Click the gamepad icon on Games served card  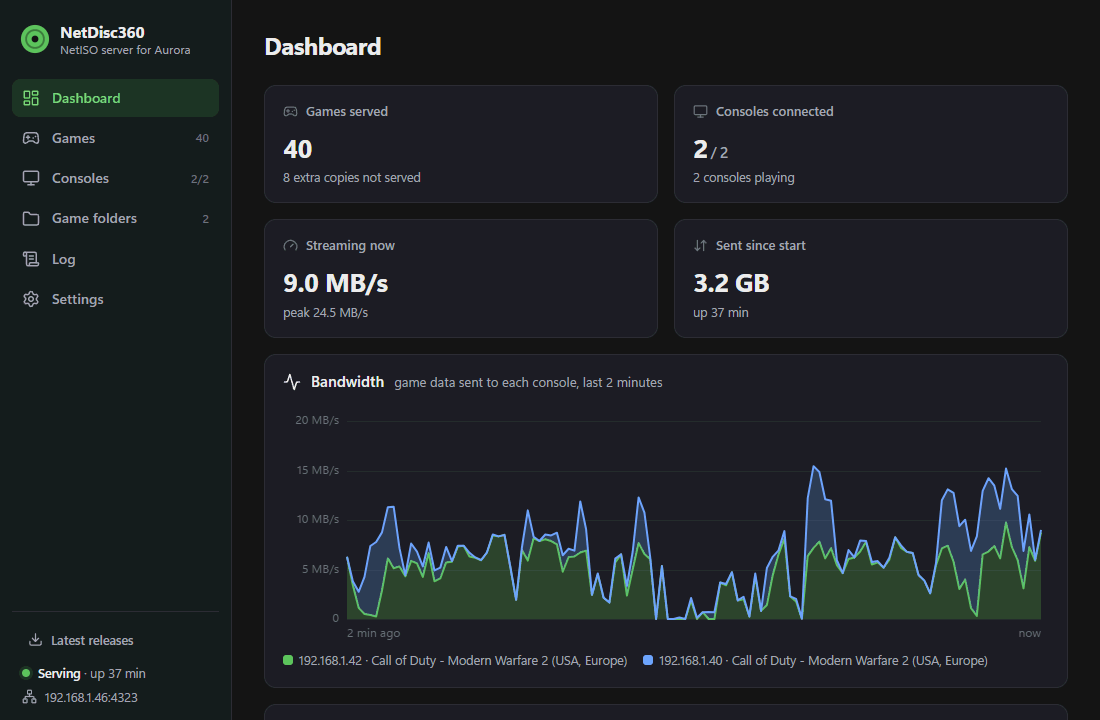click(290, 112)
